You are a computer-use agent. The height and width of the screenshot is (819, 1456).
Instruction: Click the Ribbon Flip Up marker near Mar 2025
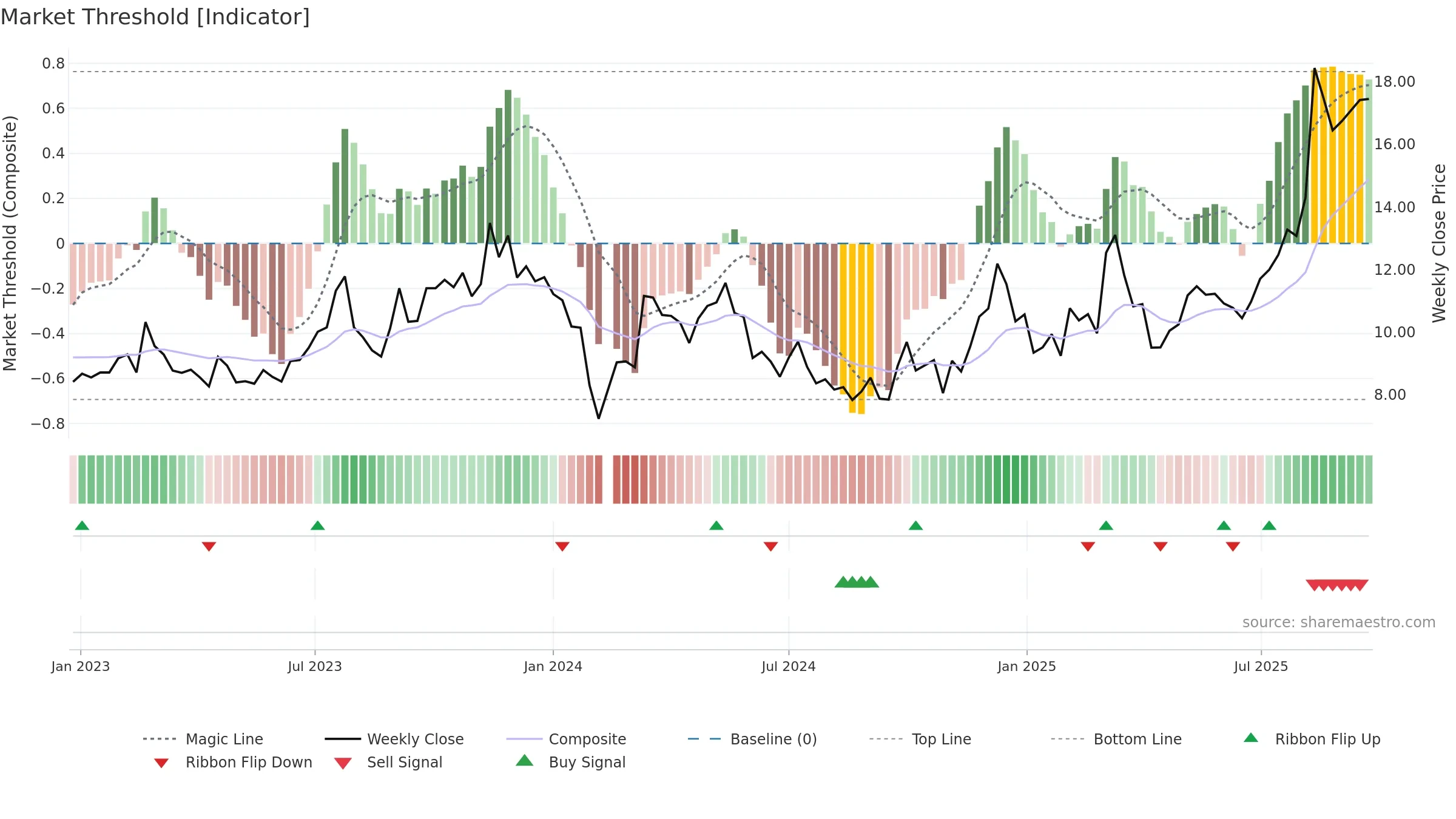(1106, 525)
